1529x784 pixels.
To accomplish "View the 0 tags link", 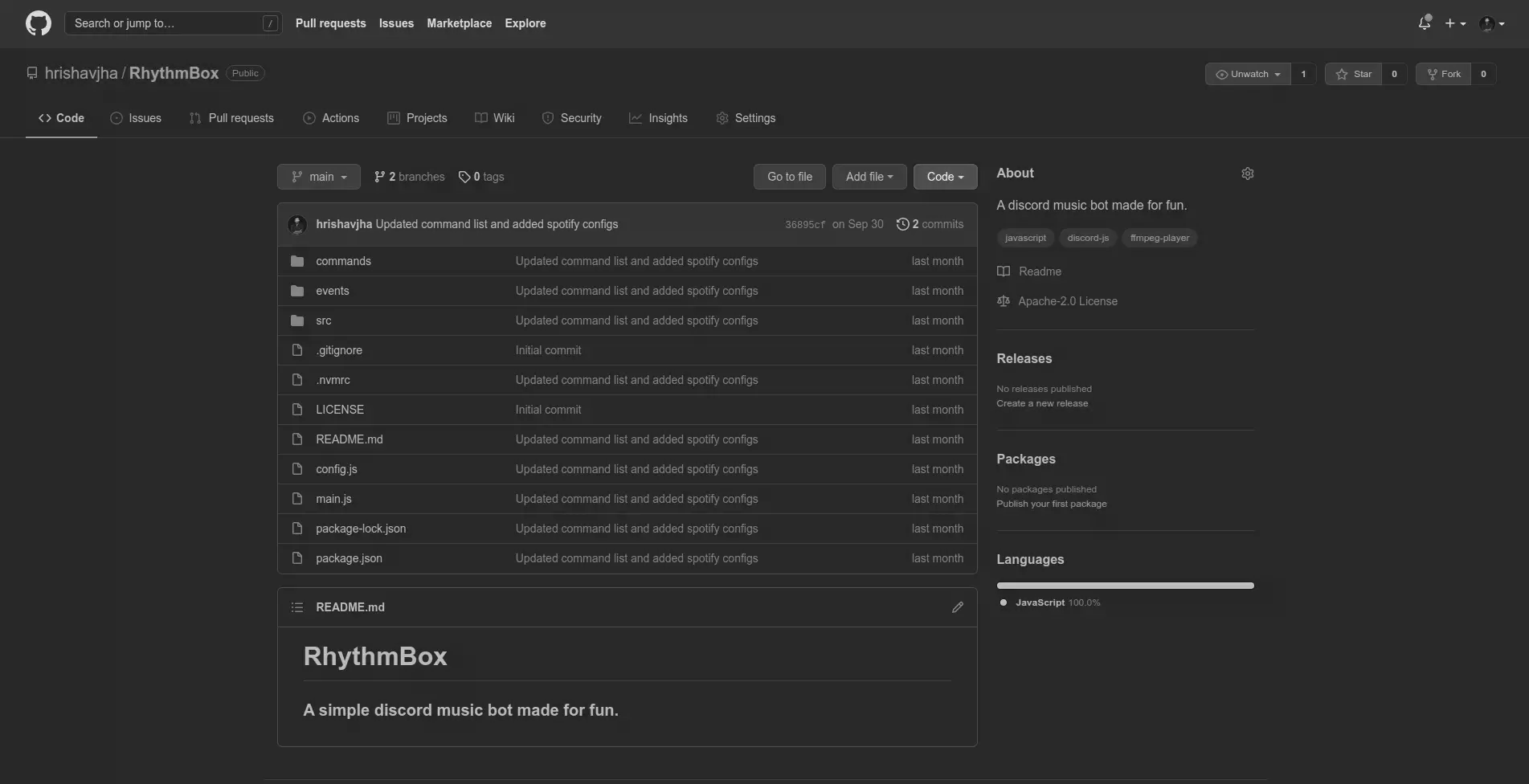I will click(481, 177).
